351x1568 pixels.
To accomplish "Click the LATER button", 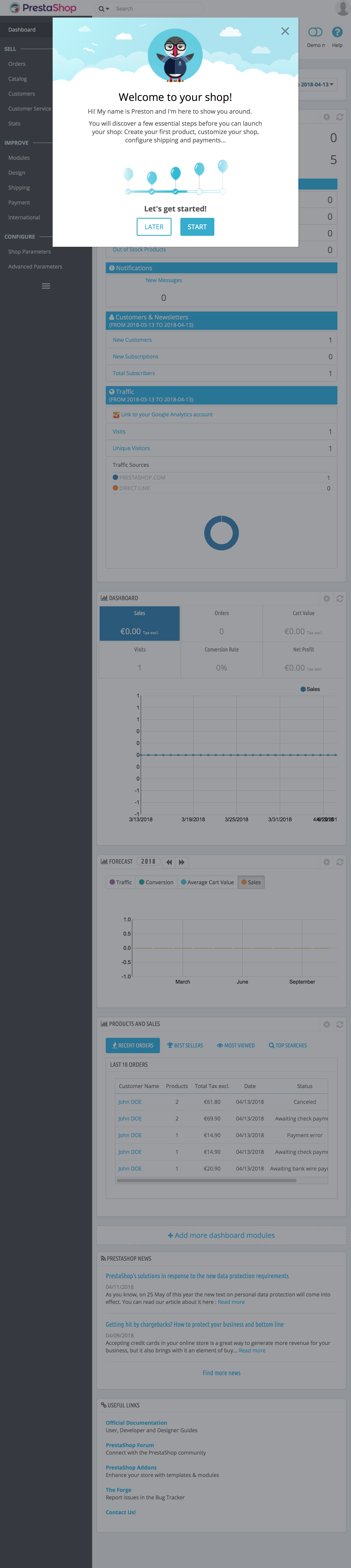I will click(x=154, y=227).
